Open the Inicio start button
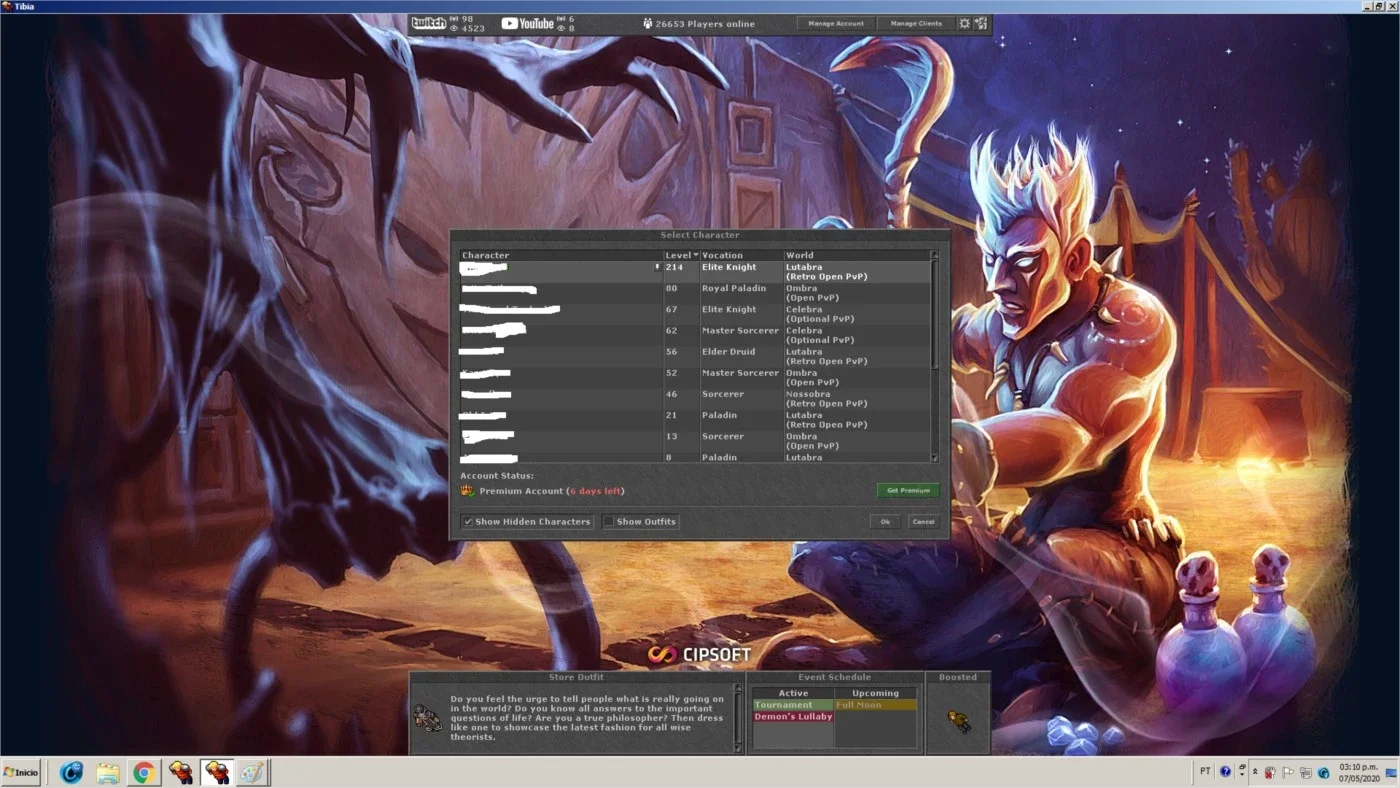1400x788 pixels. pos(21,772)
